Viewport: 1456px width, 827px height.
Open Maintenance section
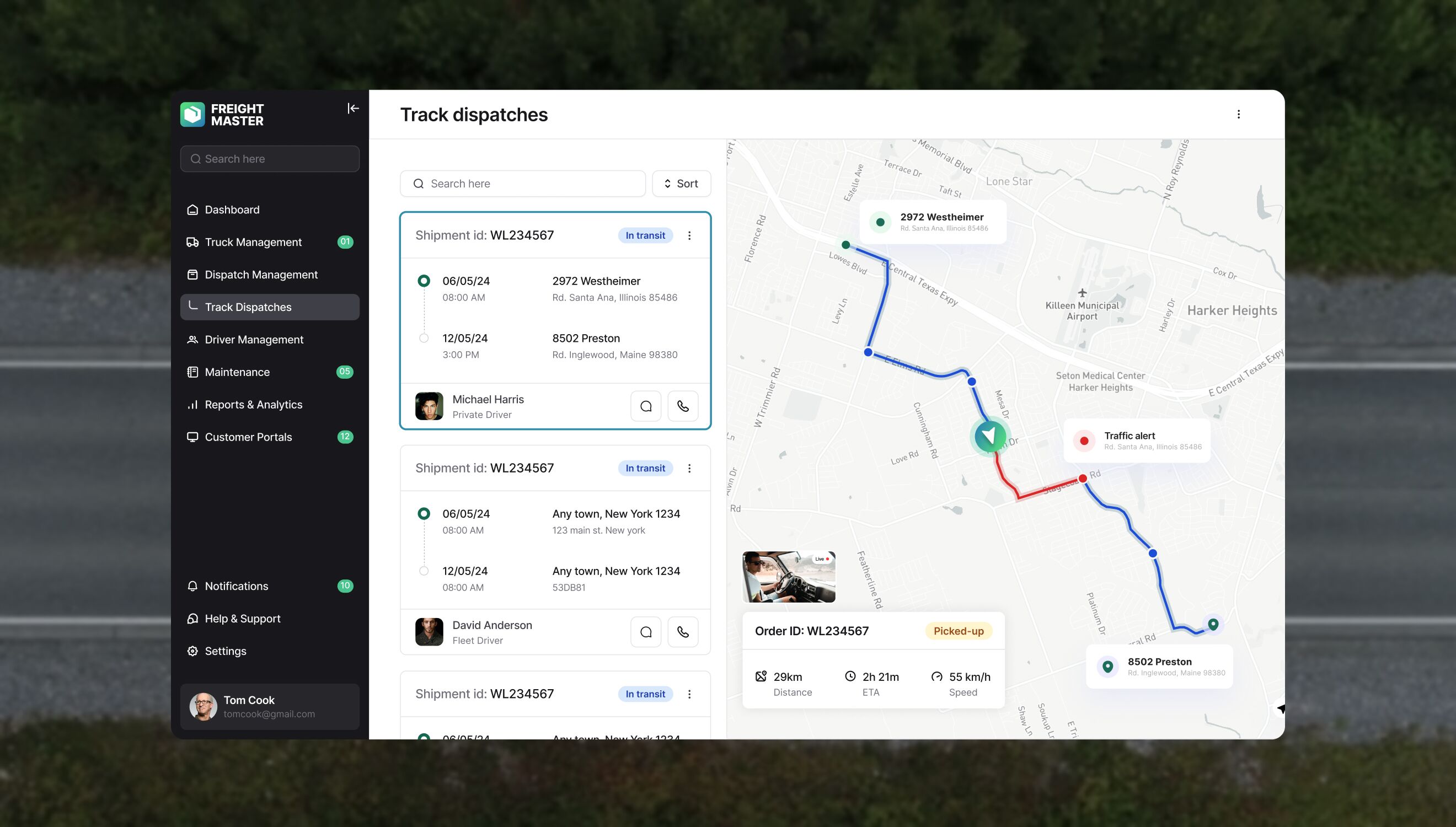(x=270, y=372)
